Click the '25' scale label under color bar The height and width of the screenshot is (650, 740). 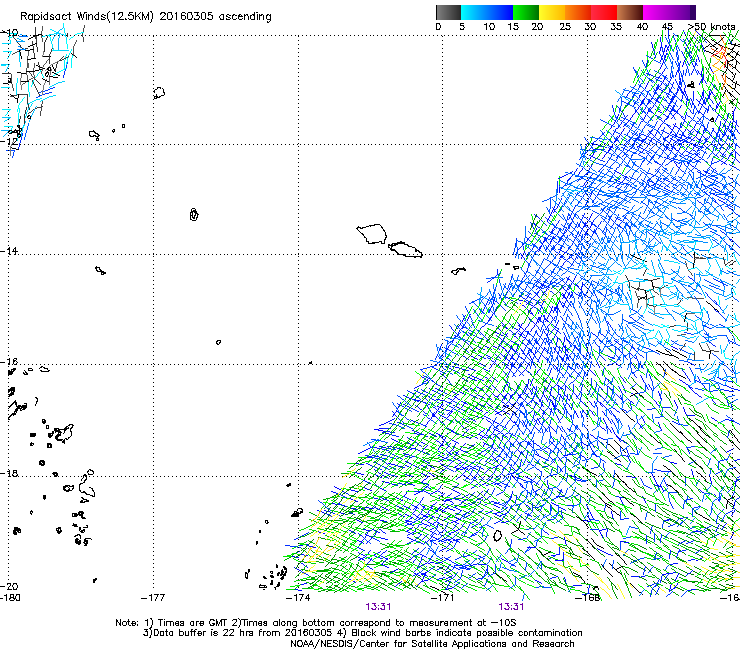(x=564, y=27)
